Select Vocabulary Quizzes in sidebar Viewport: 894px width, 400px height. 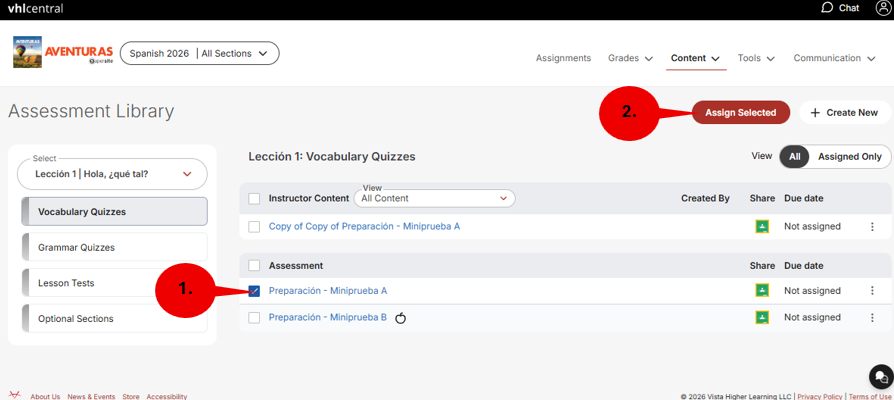point(115,211)
